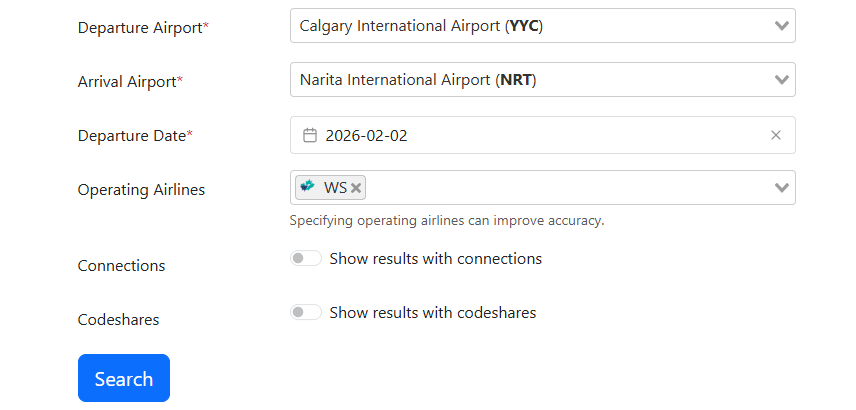Remove the WS airline tag
Screen dimensions: 856x410
tap(356, 188)
